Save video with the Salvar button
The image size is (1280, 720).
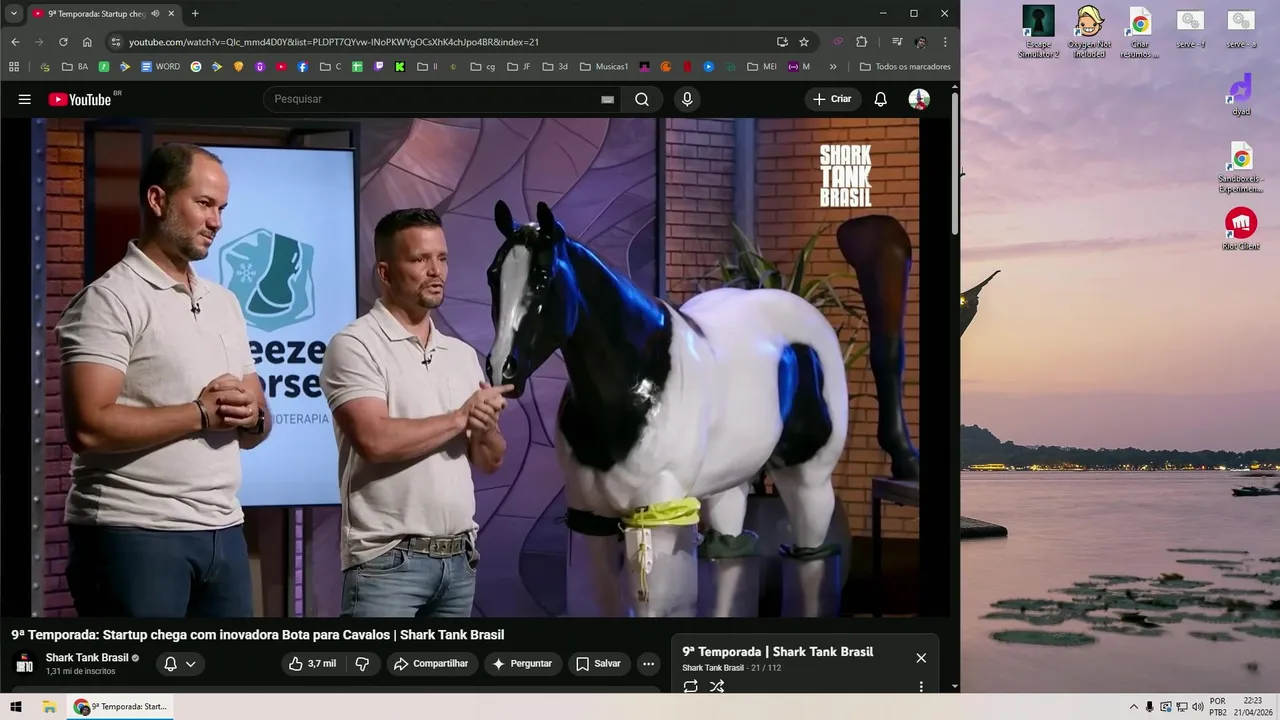pos(598,664)
